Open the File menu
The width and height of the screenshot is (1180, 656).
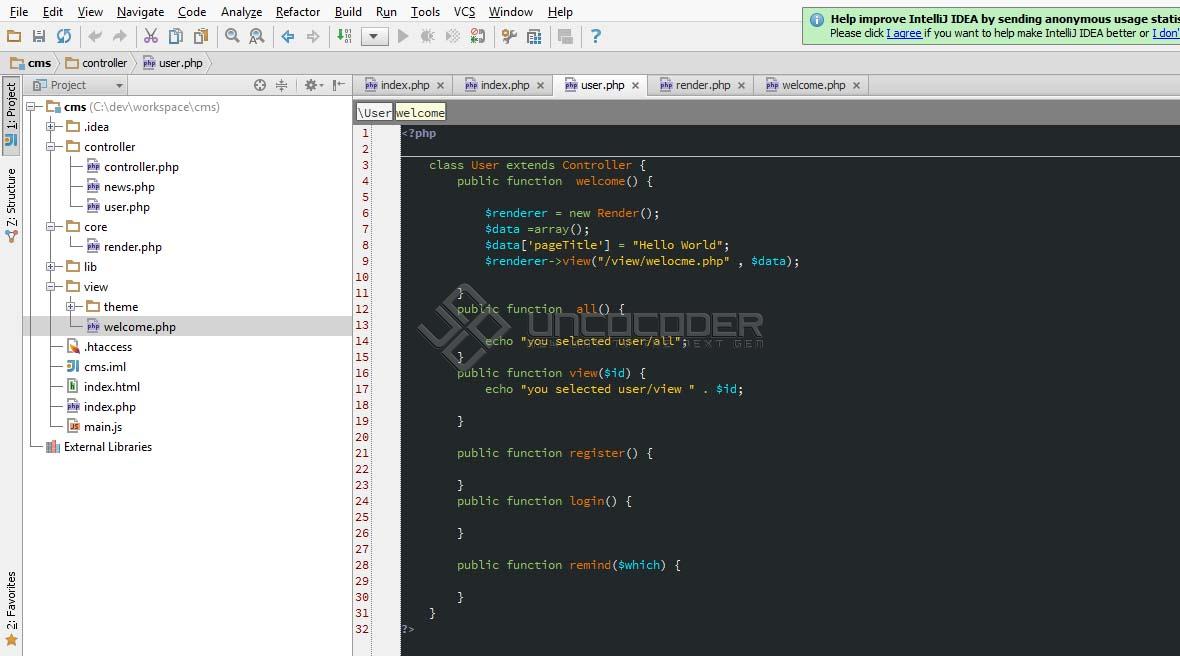tap(18, 11)
